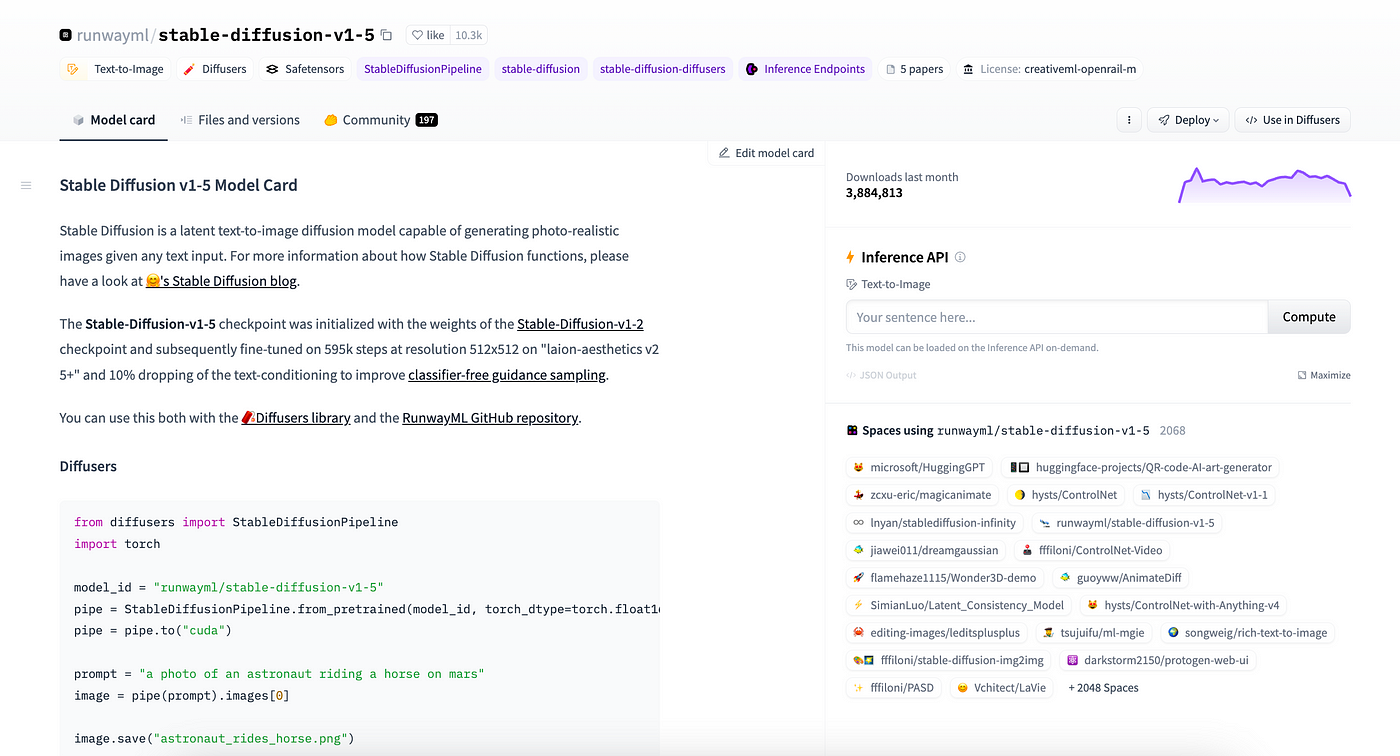Open the table of contents hamburger icon
This screenshot has width=1400, height=756.
(x=26, y=185)
